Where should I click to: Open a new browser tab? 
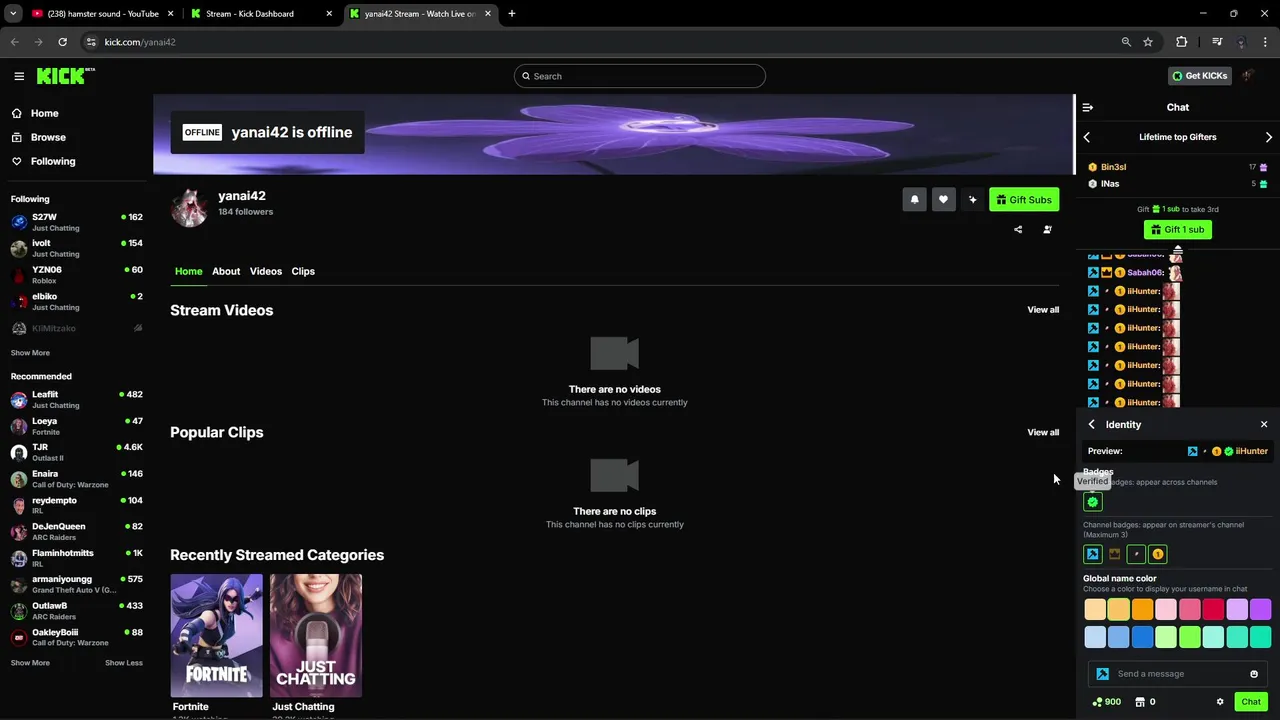pos(512,14)
